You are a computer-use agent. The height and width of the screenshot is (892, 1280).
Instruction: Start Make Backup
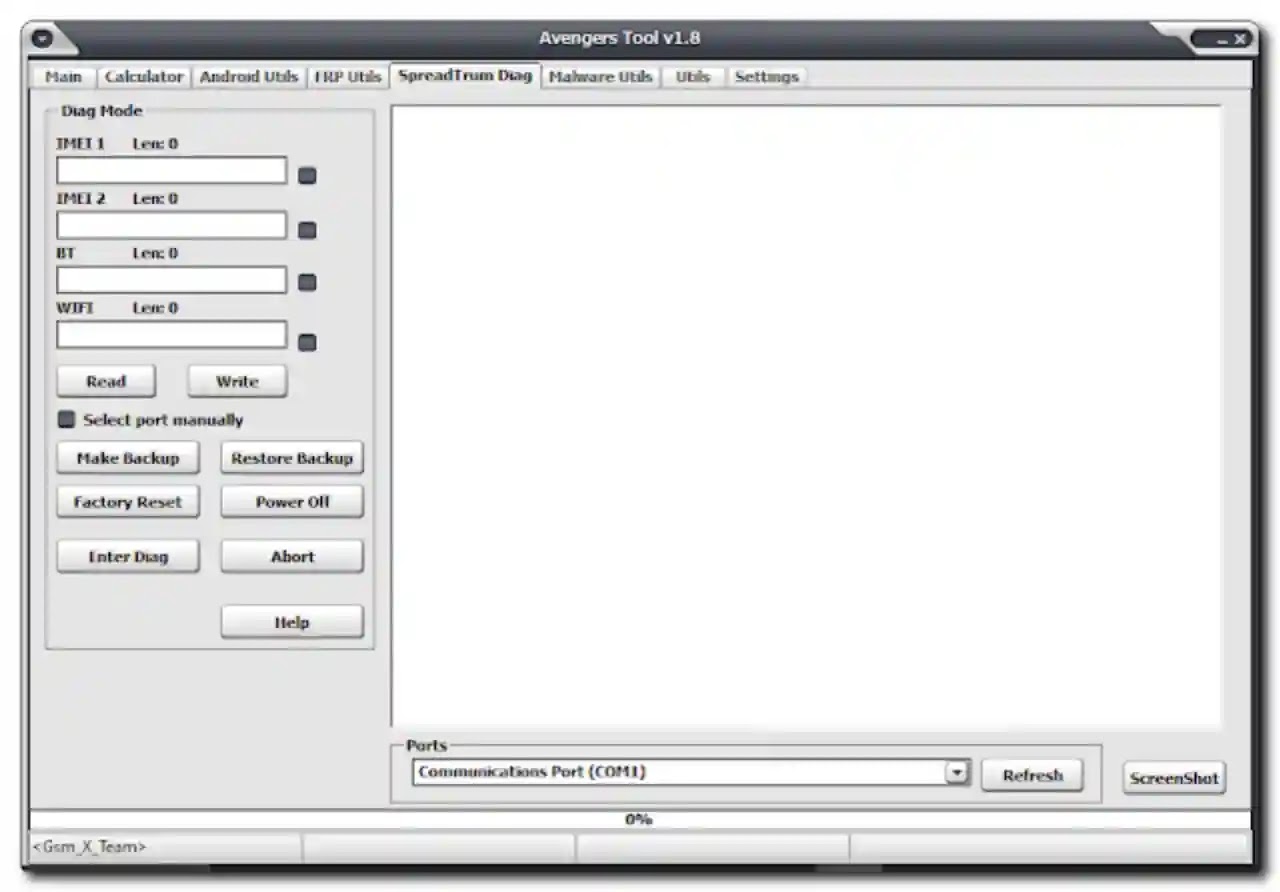tap(128, 459)
